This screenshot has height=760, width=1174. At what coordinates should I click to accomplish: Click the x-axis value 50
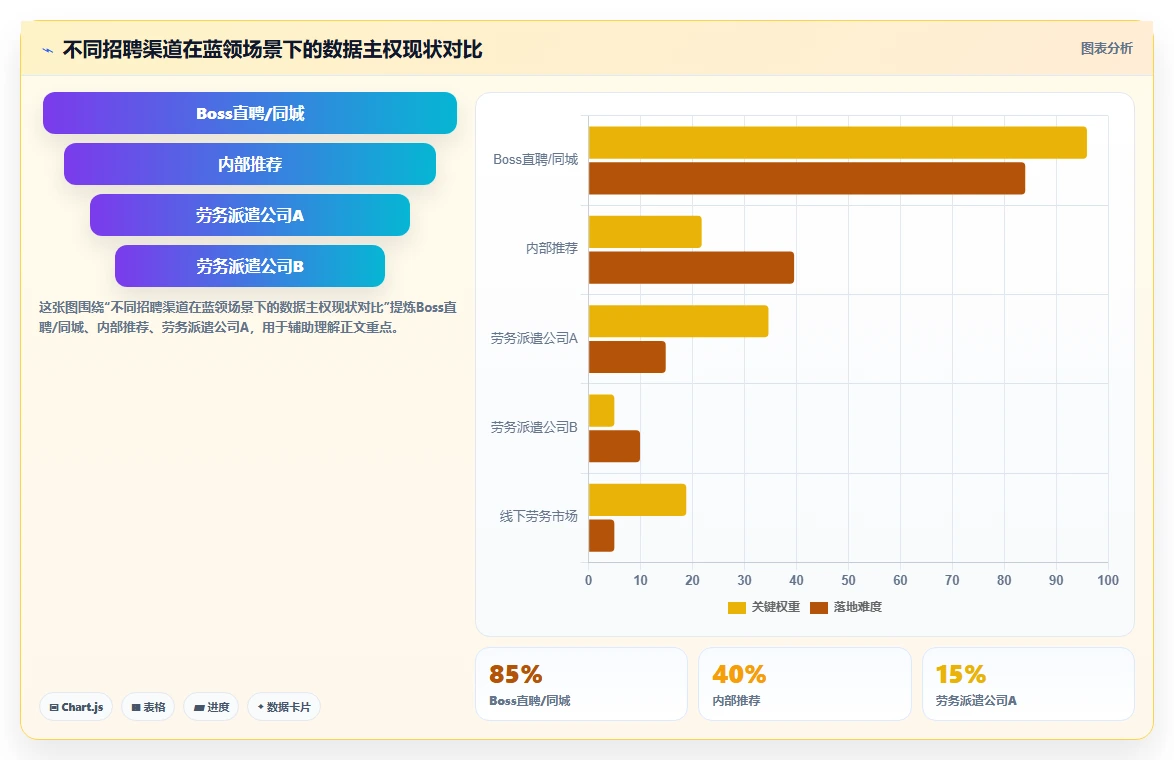[848, 580]
